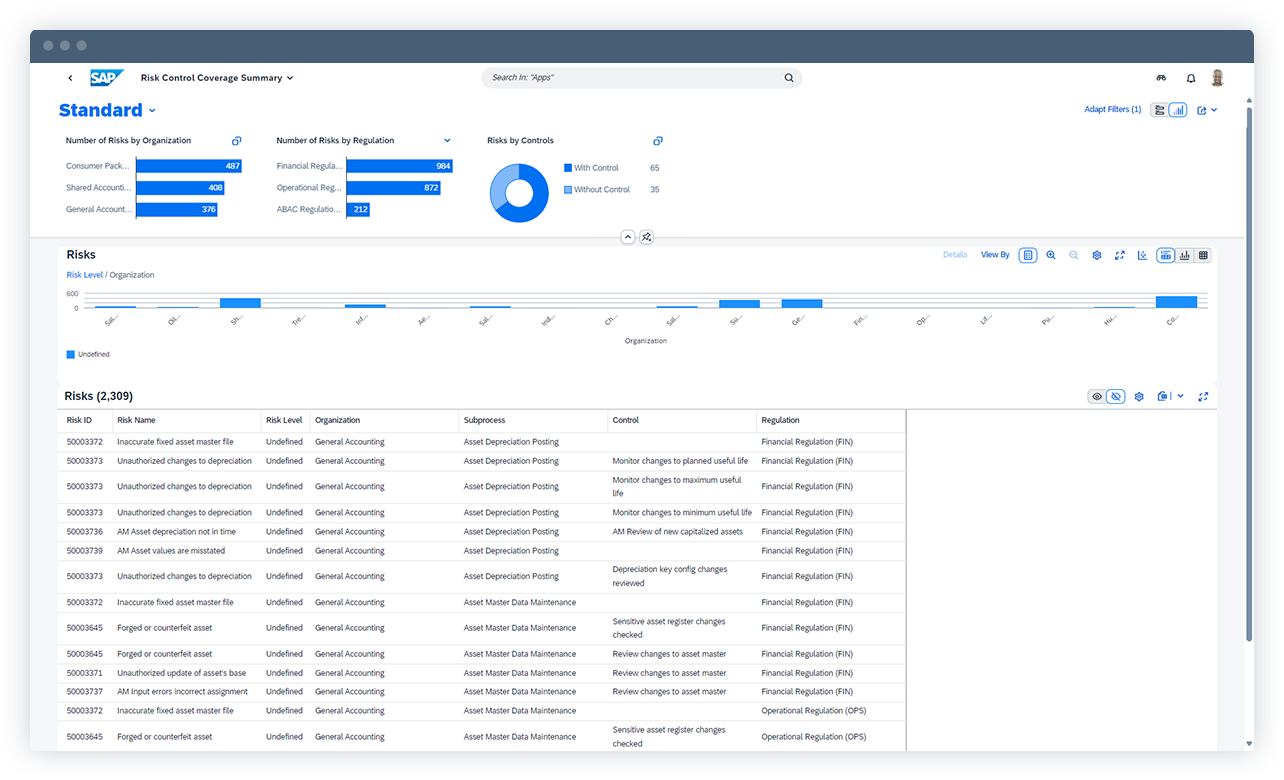The width and height of the screenshot is (1284, 780).
Task: Open the Standard variant dropdown
Action: [151, 110]
